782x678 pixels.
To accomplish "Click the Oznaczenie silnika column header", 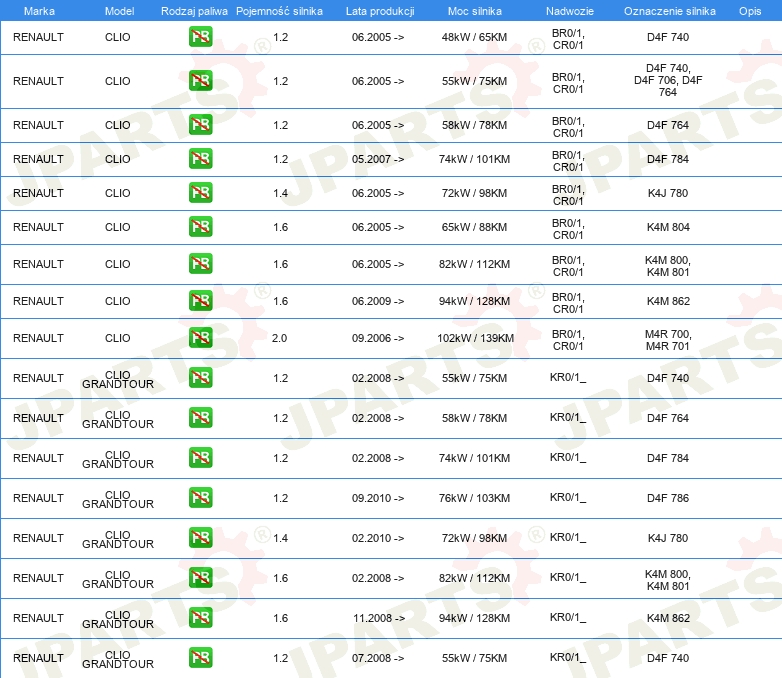I will (x=669, y=11).
